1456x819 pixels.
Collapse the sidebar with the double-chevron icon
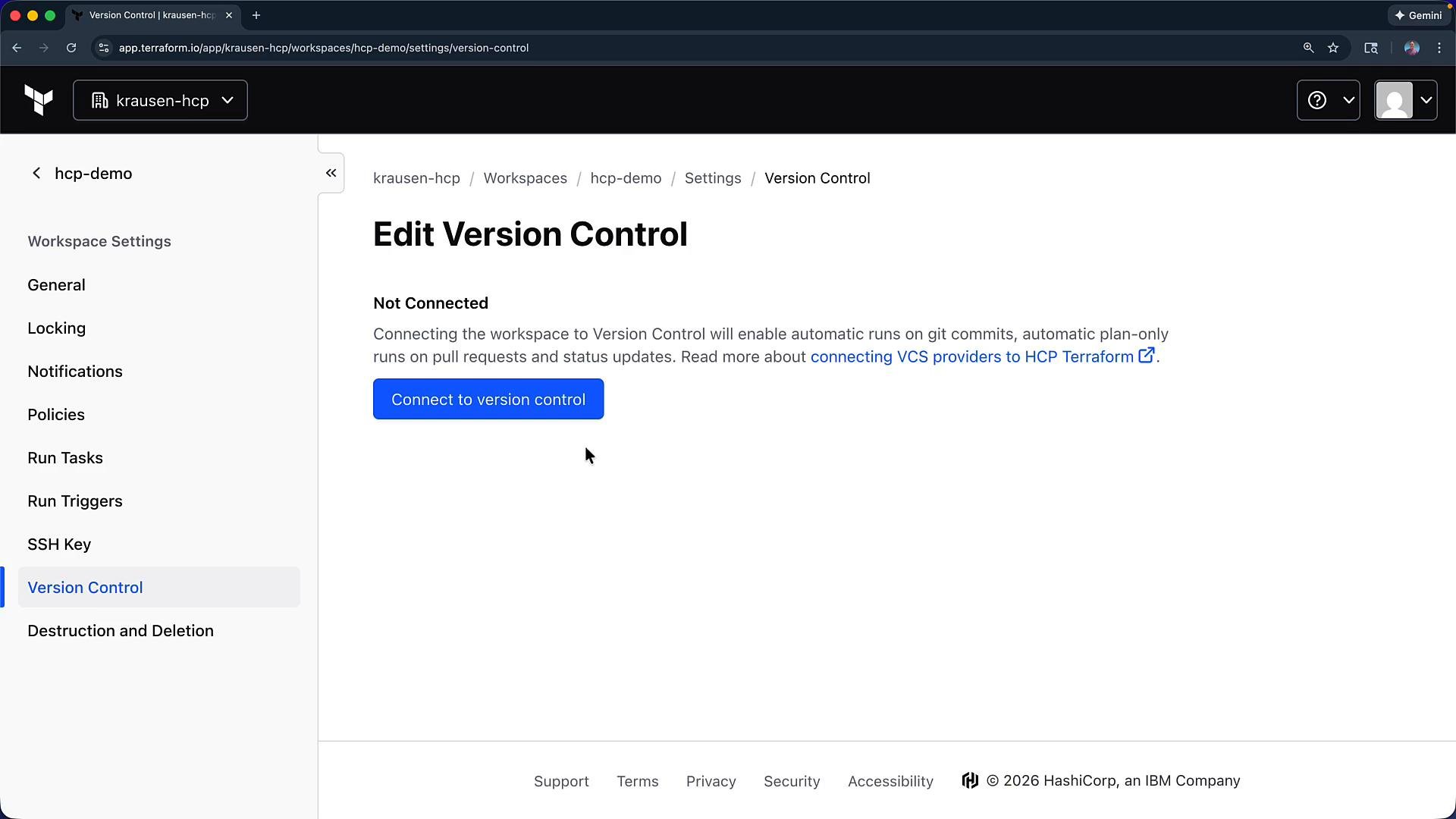(331, 173)
